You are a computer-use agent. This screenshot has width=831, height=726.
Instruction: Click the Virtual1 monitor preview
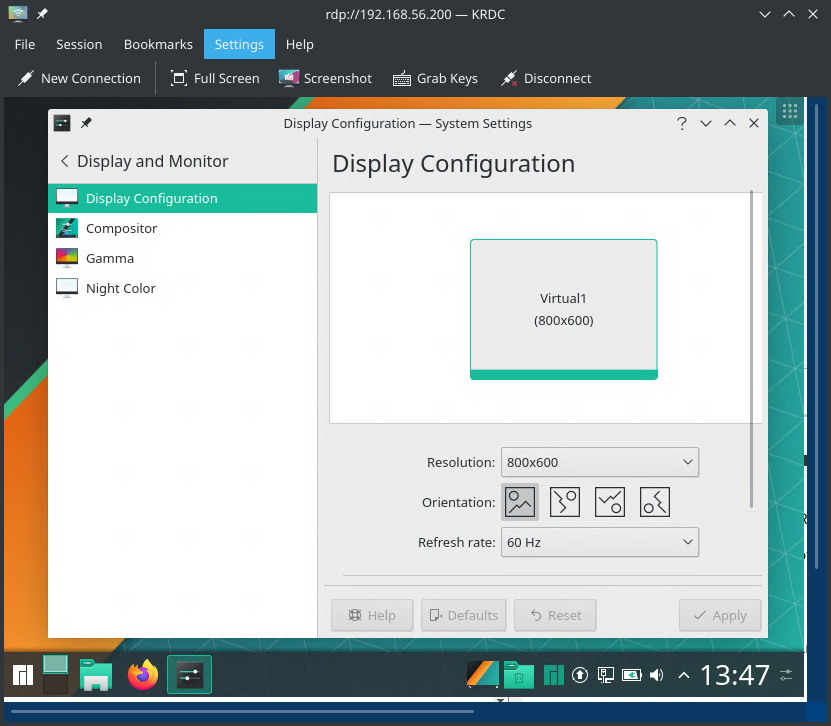click(563, 309)
